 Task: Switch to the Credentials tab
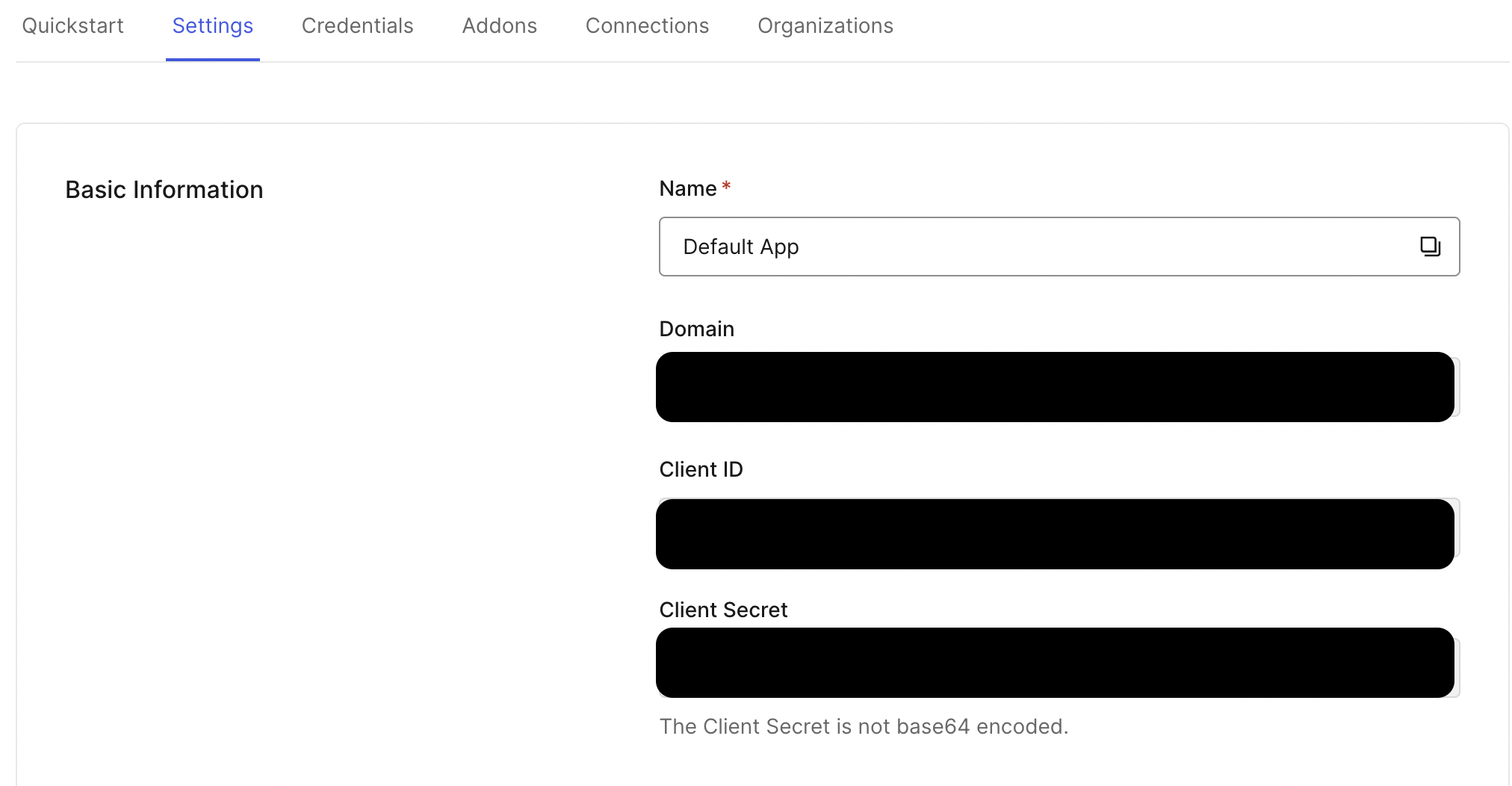(357, 26)
